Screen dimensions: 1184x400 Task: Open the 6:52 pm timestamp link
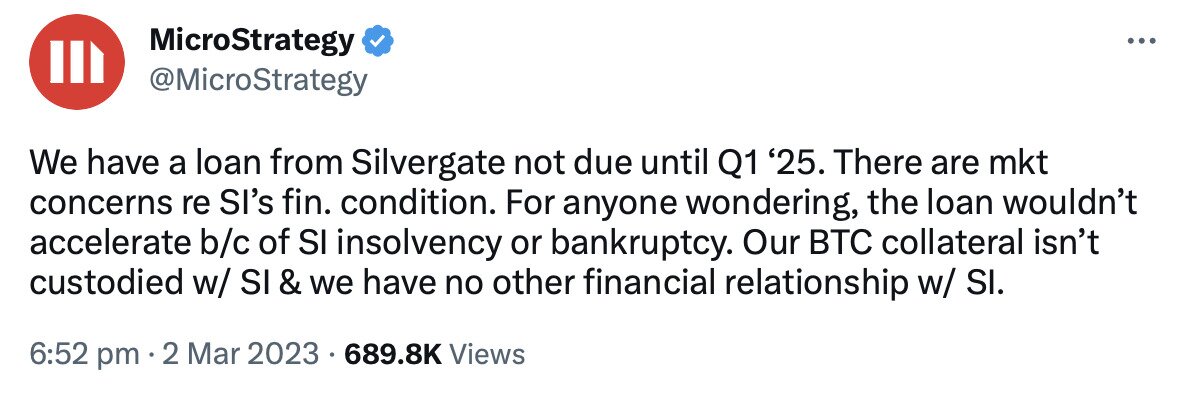(x=84, y=353)
